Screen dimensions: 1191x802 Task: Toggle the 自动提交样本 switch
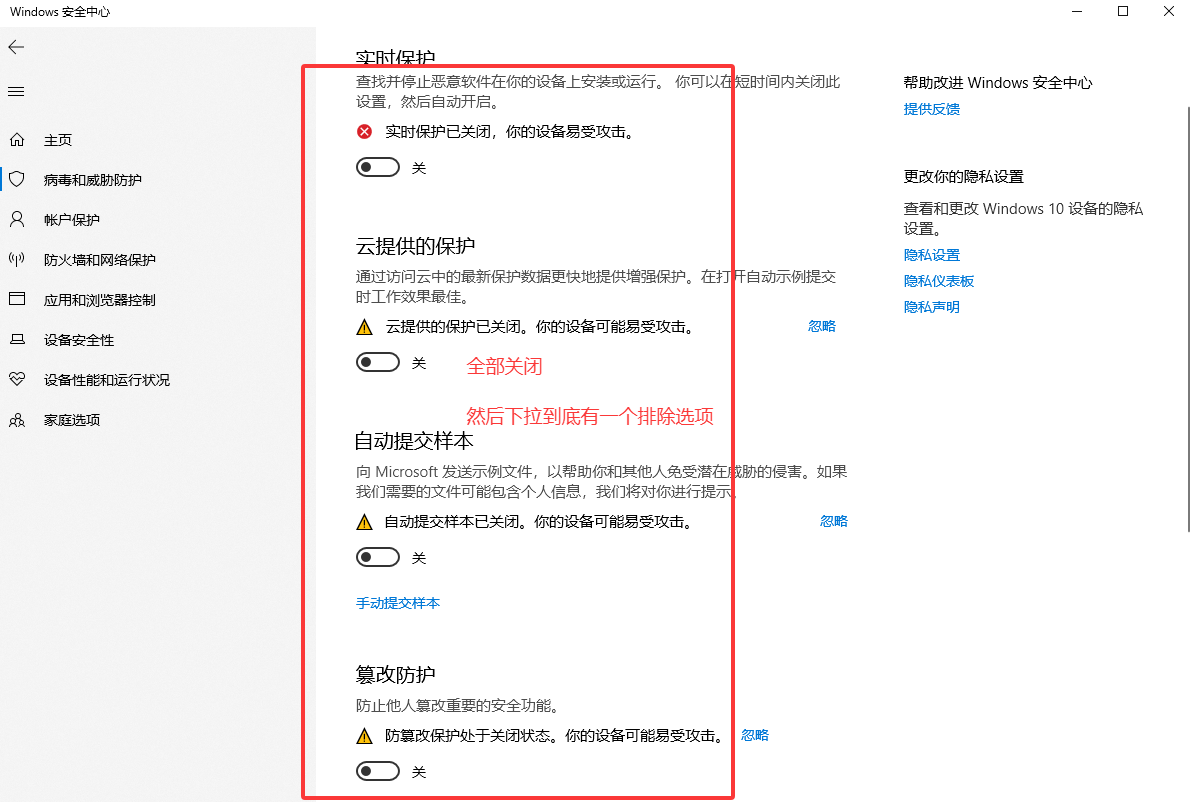pos(378,557)
